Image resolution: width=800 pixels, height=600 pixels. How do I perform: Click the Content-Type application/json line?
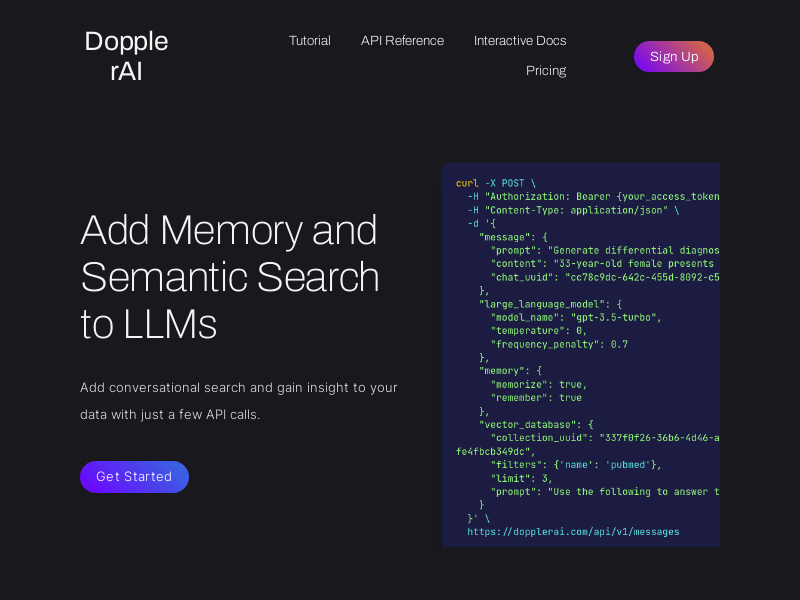[573, 210]
